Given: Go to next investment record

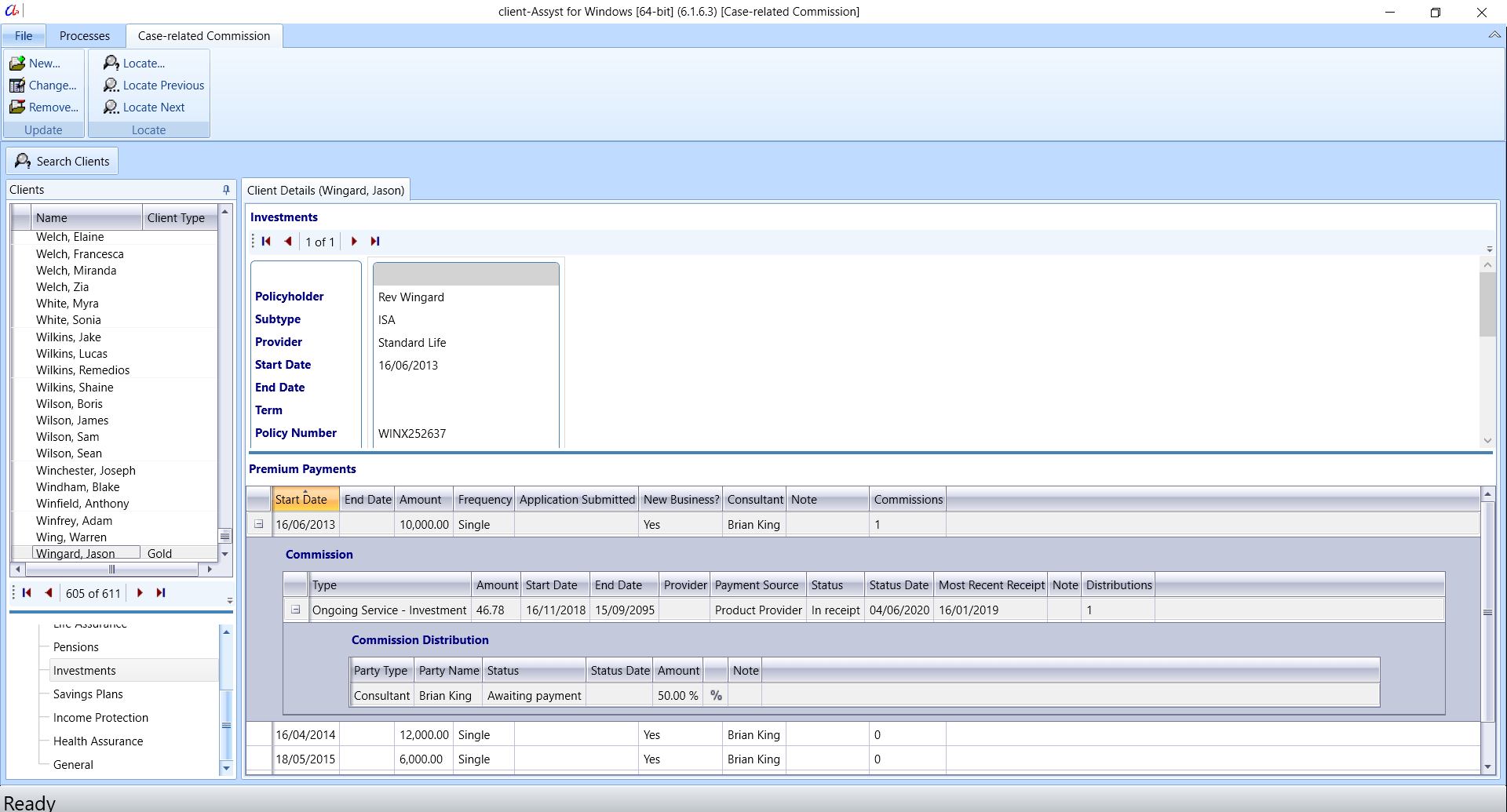Looking at the screenshot, I should tap(354, 242).
